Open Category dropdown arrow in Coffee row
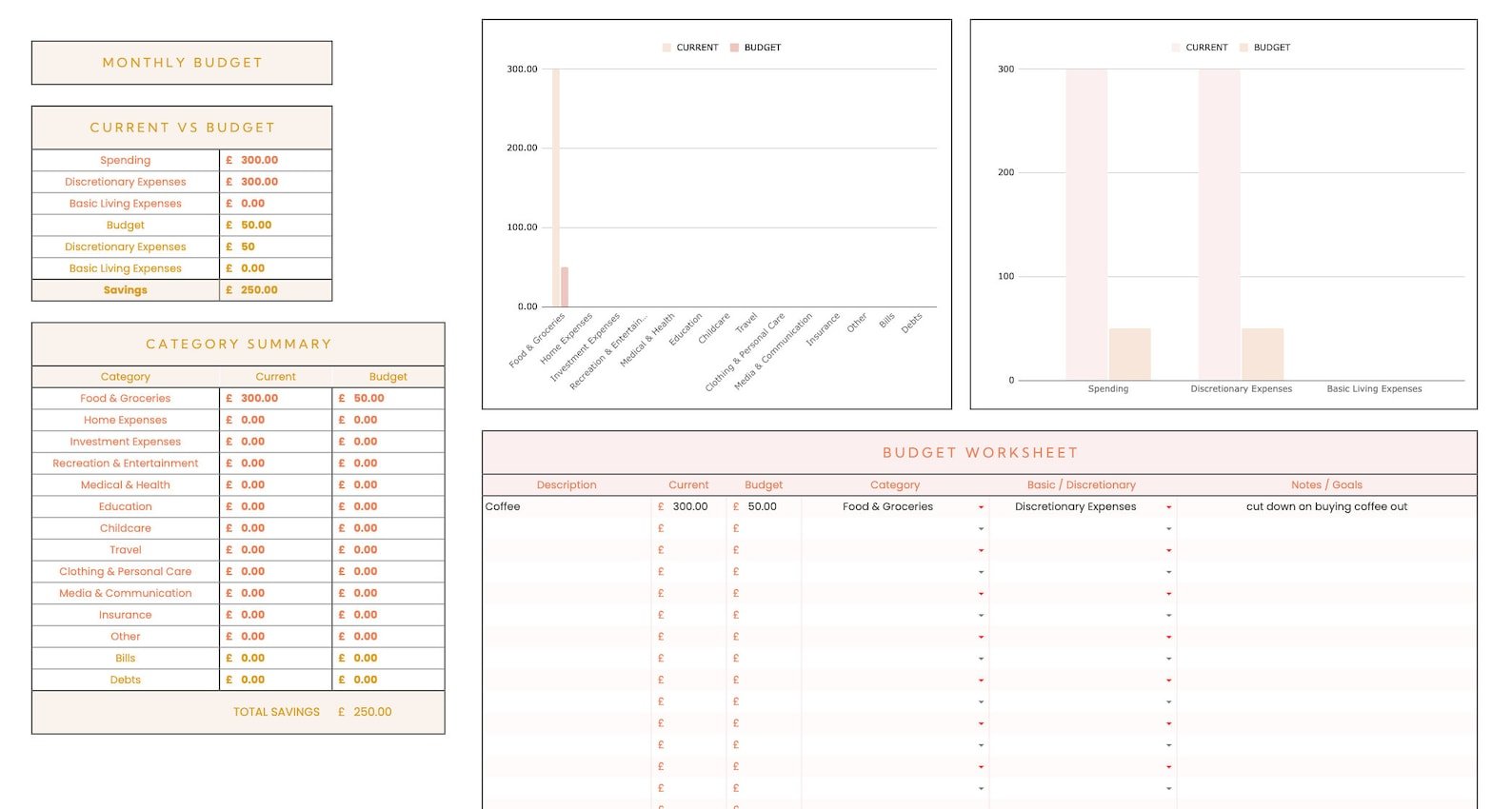 click(981, 507)
